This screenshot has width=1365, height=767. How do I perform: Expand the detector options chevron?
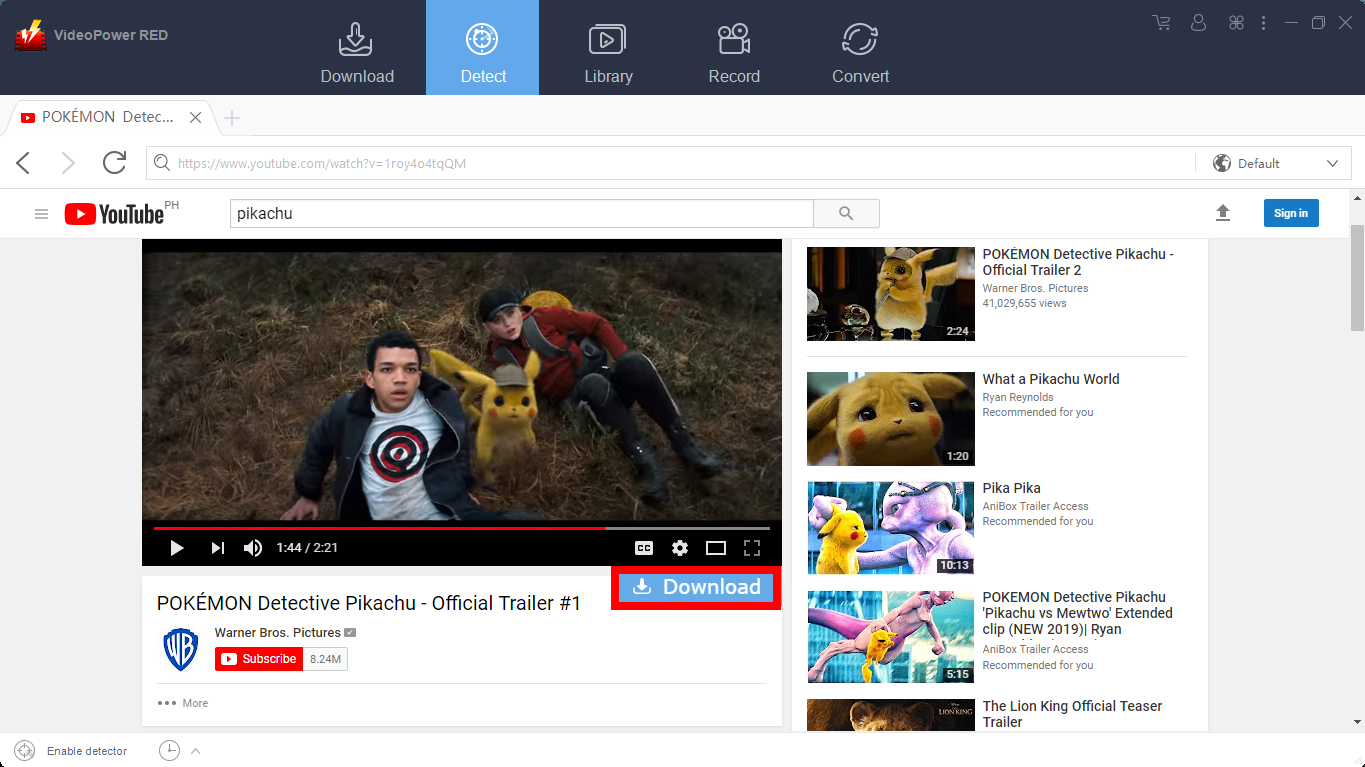[x=196, y=751]
